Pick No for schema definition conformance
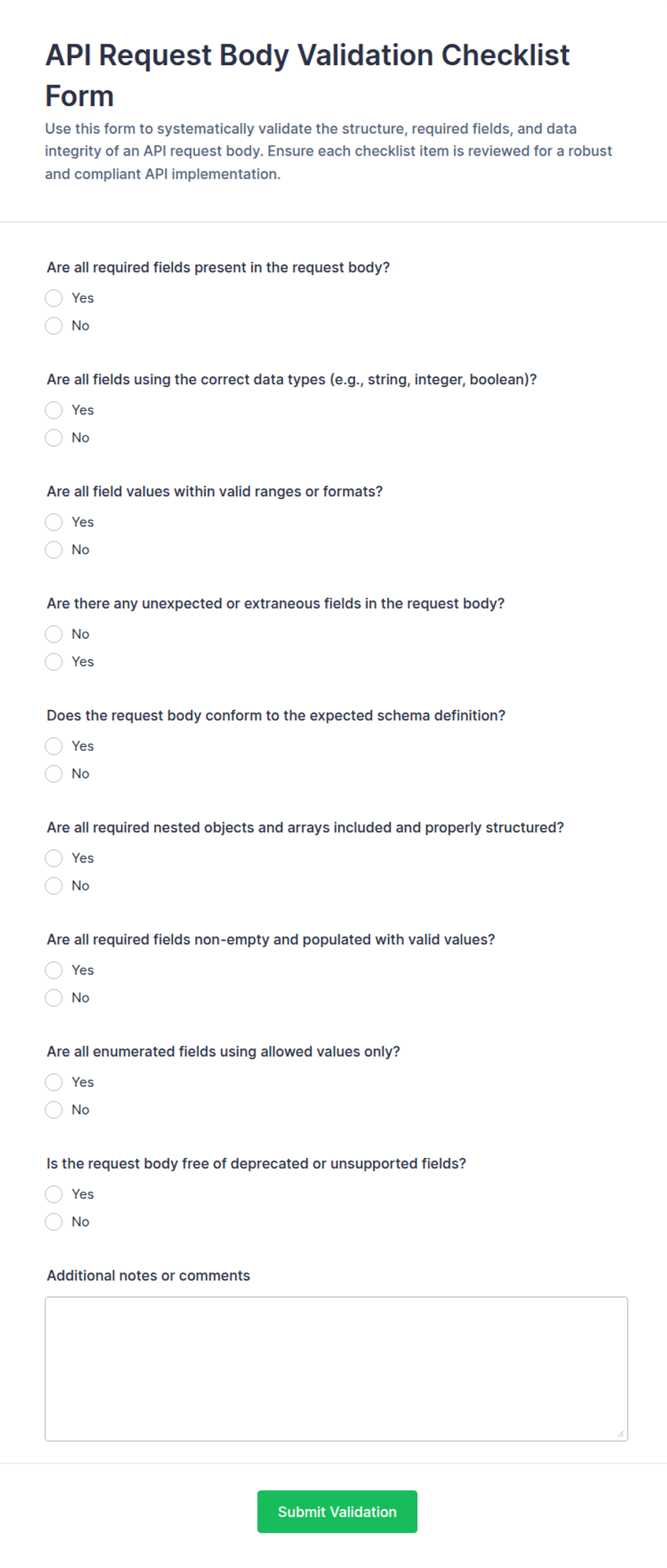667x1568 pixels. 54,774
